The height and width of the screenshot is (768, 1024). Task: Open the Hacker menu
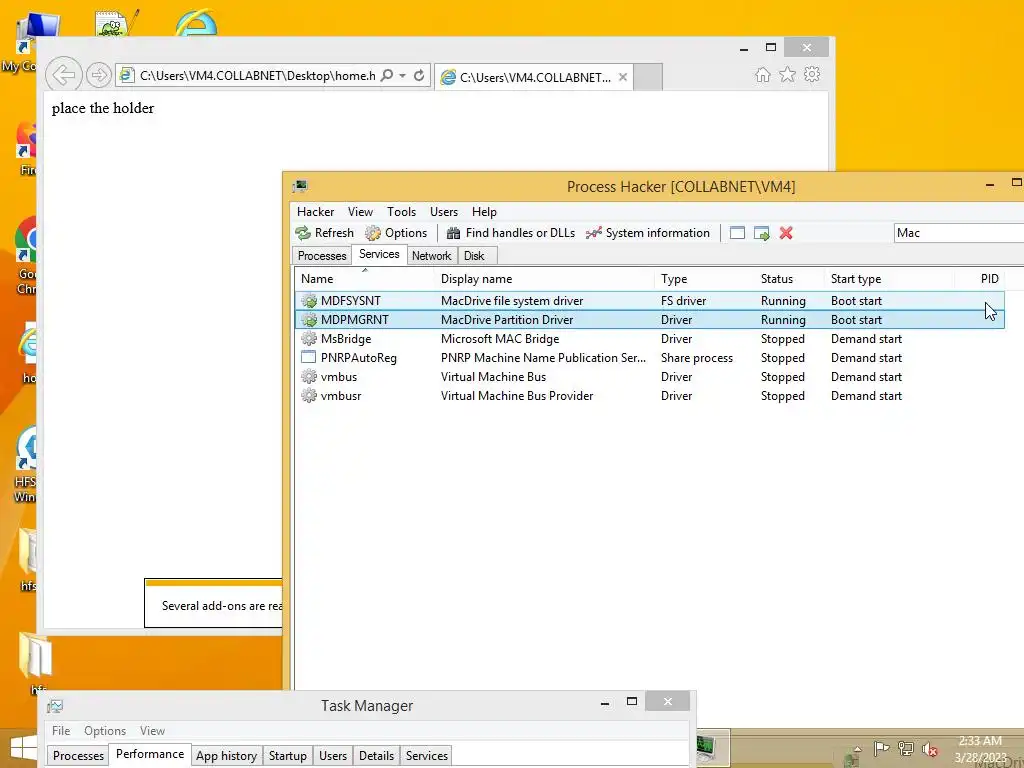coord(315,212)
